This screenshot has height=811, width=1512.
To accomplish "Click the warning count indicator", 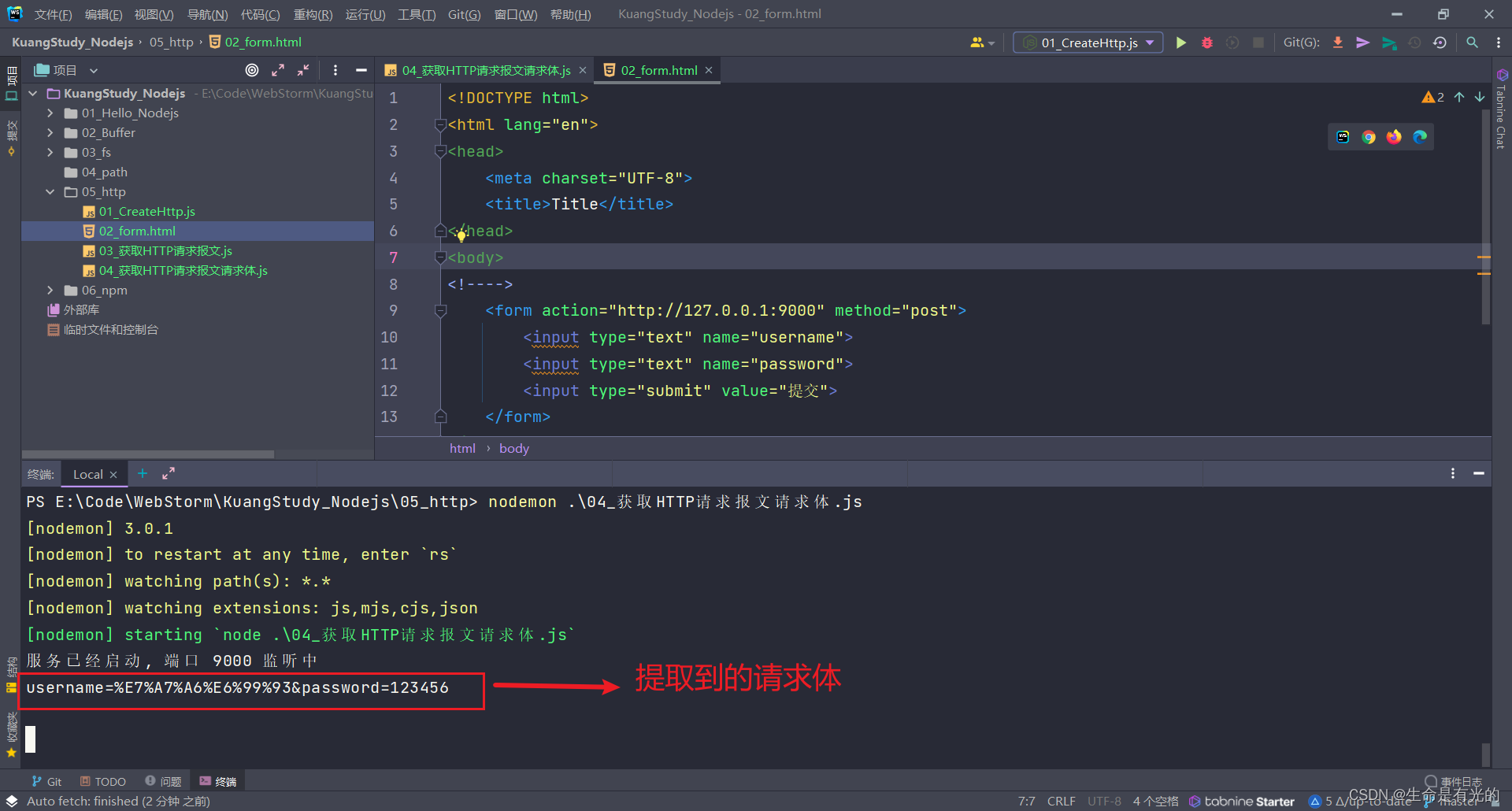I will pos(1432,97).
